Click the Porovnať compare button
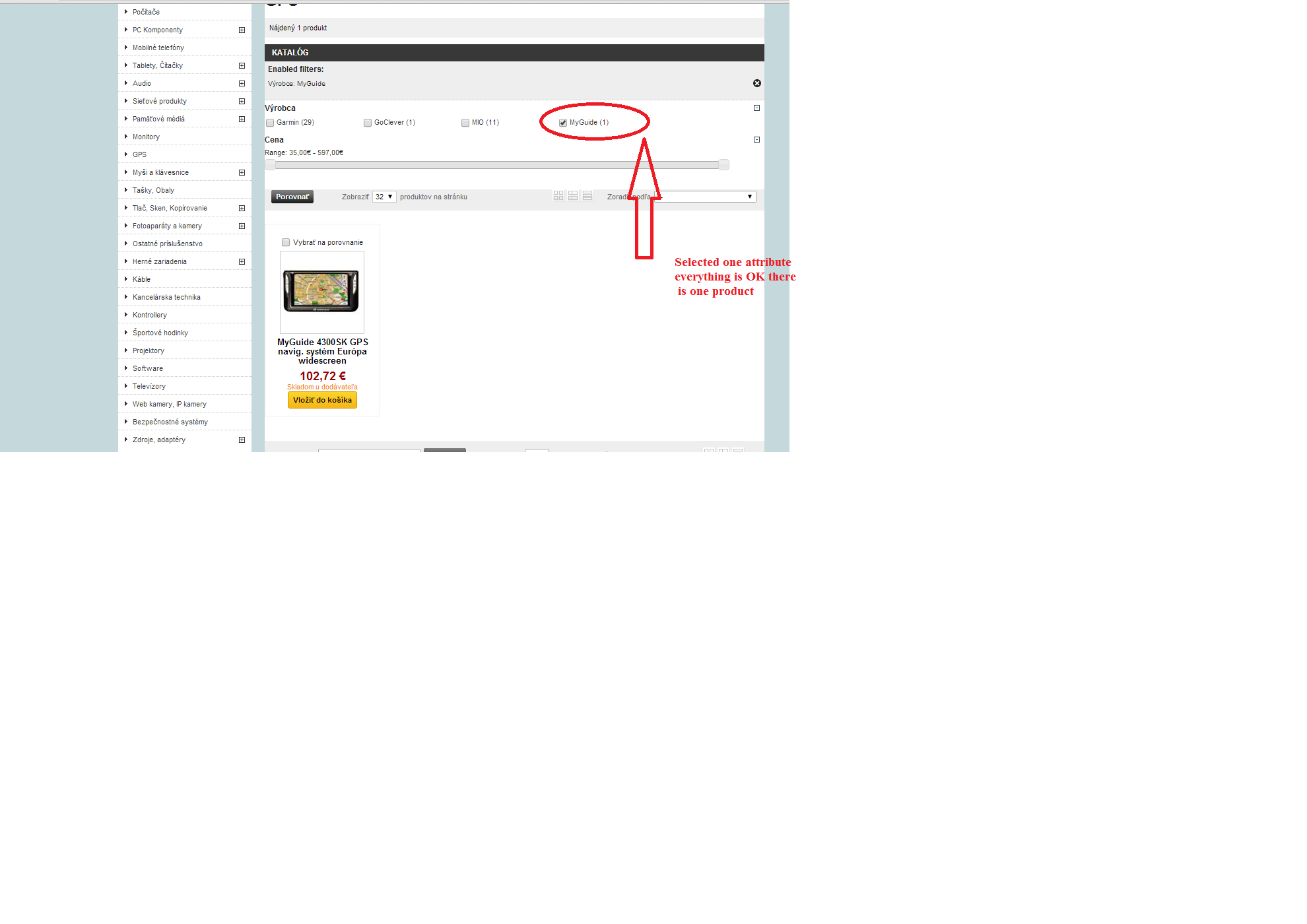Image resolution: width=1307 pixels, height=924 pixels. 292,197
